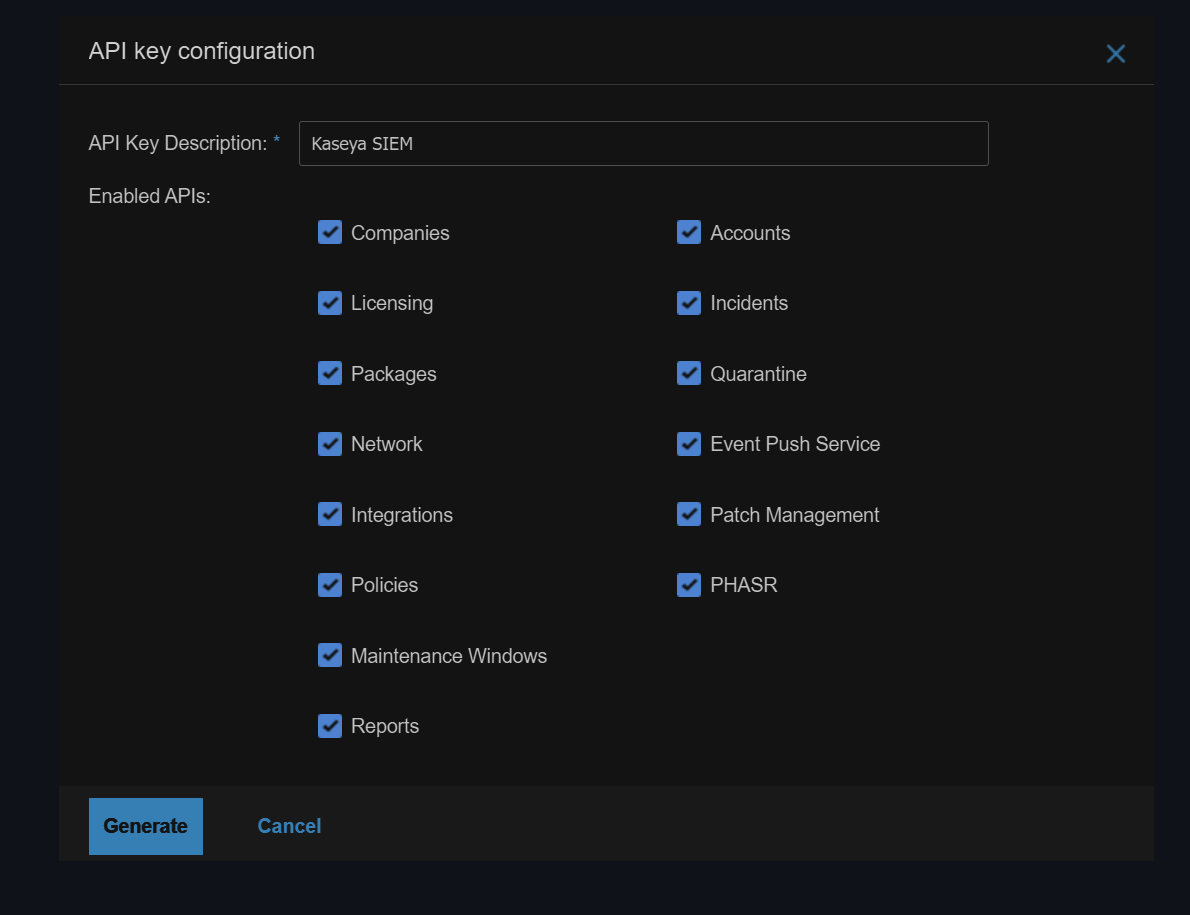
Task: Click the Generate button
Action: pyautogui.click(x=146, y=826)
